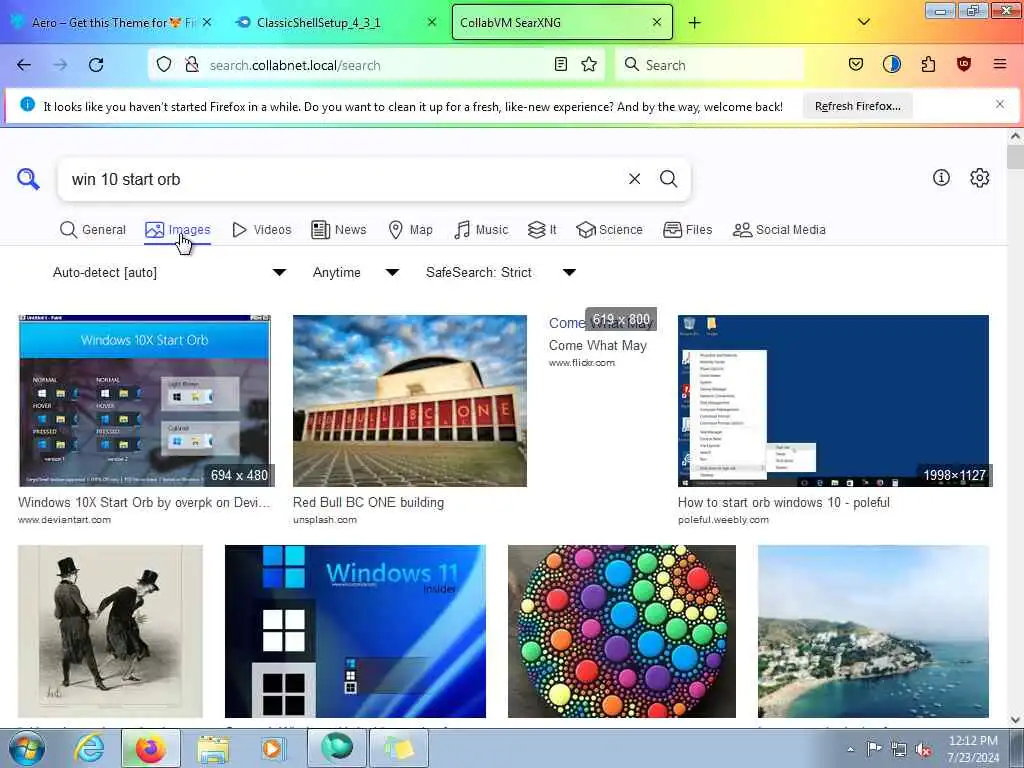Open the Pocket save icon
This screenshot has width=1024, height=768.
click(856, 65)
